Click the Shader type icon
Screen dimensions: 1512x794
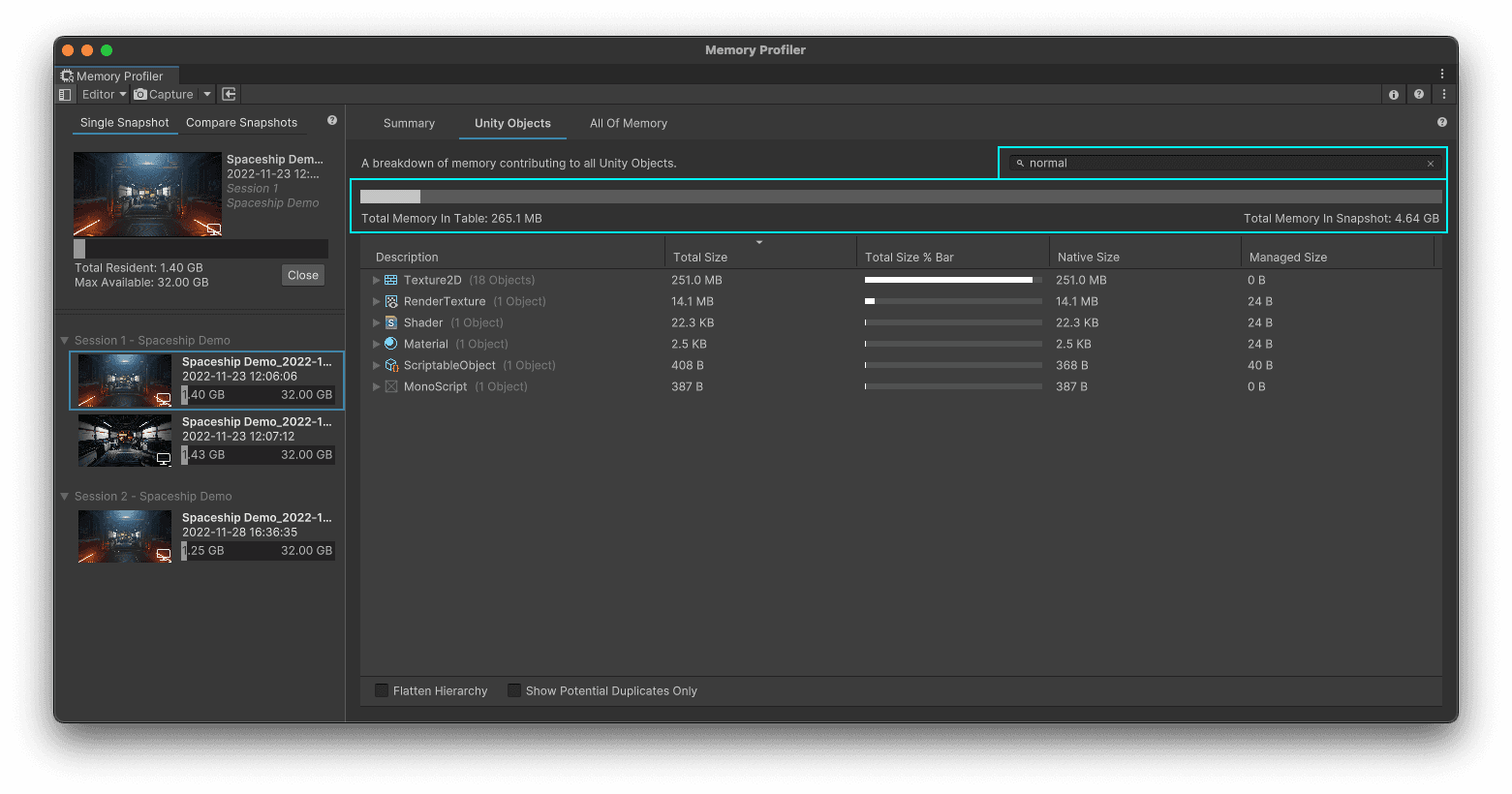391,322
